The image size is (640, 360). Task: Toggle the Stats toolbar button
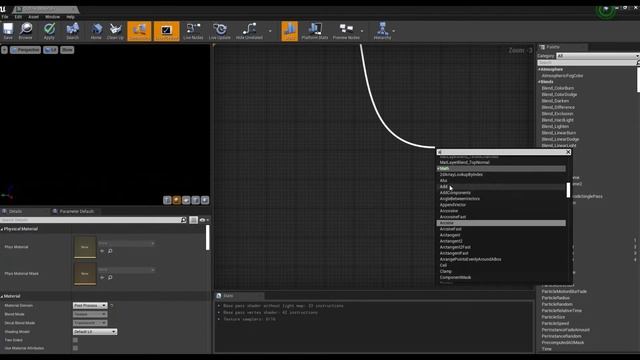tap(289, 31)
